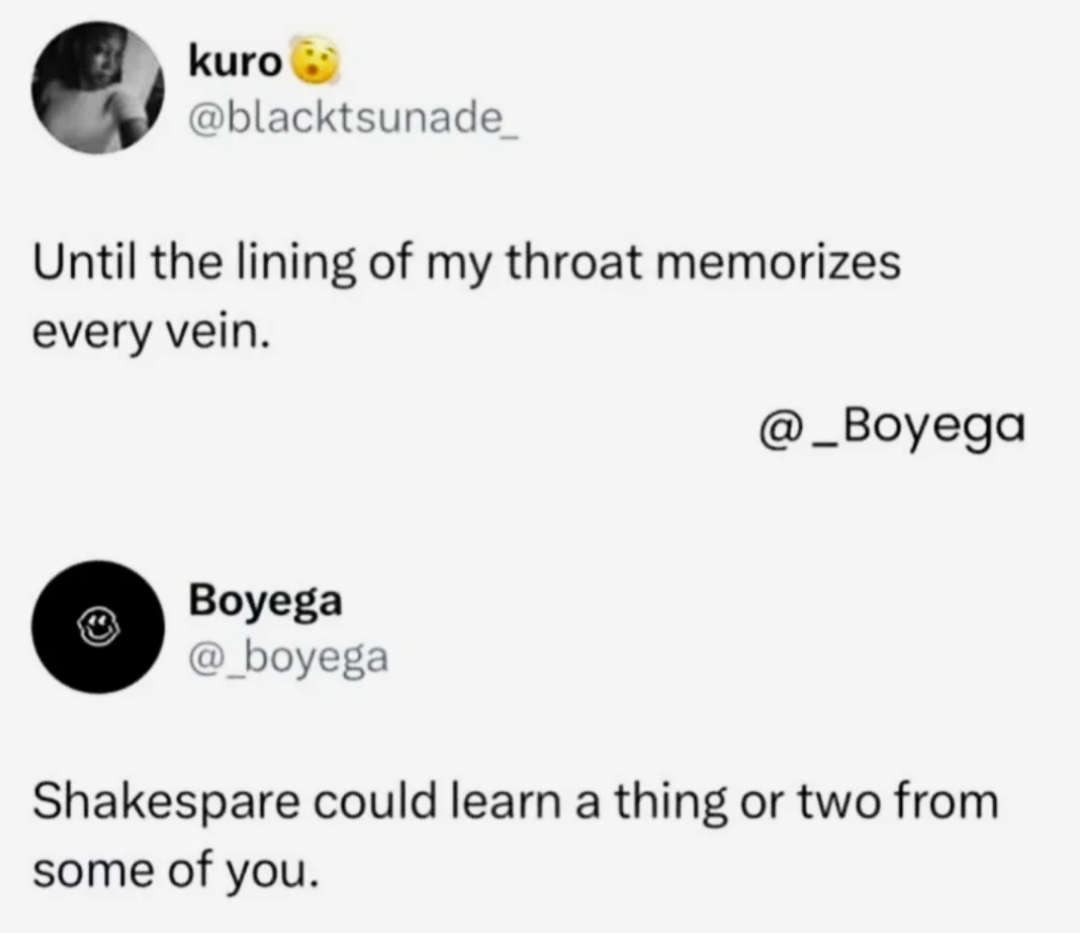1080x933 pixels.
Task: Open the lowercase @_boyega handle
Action: [287, 657]
